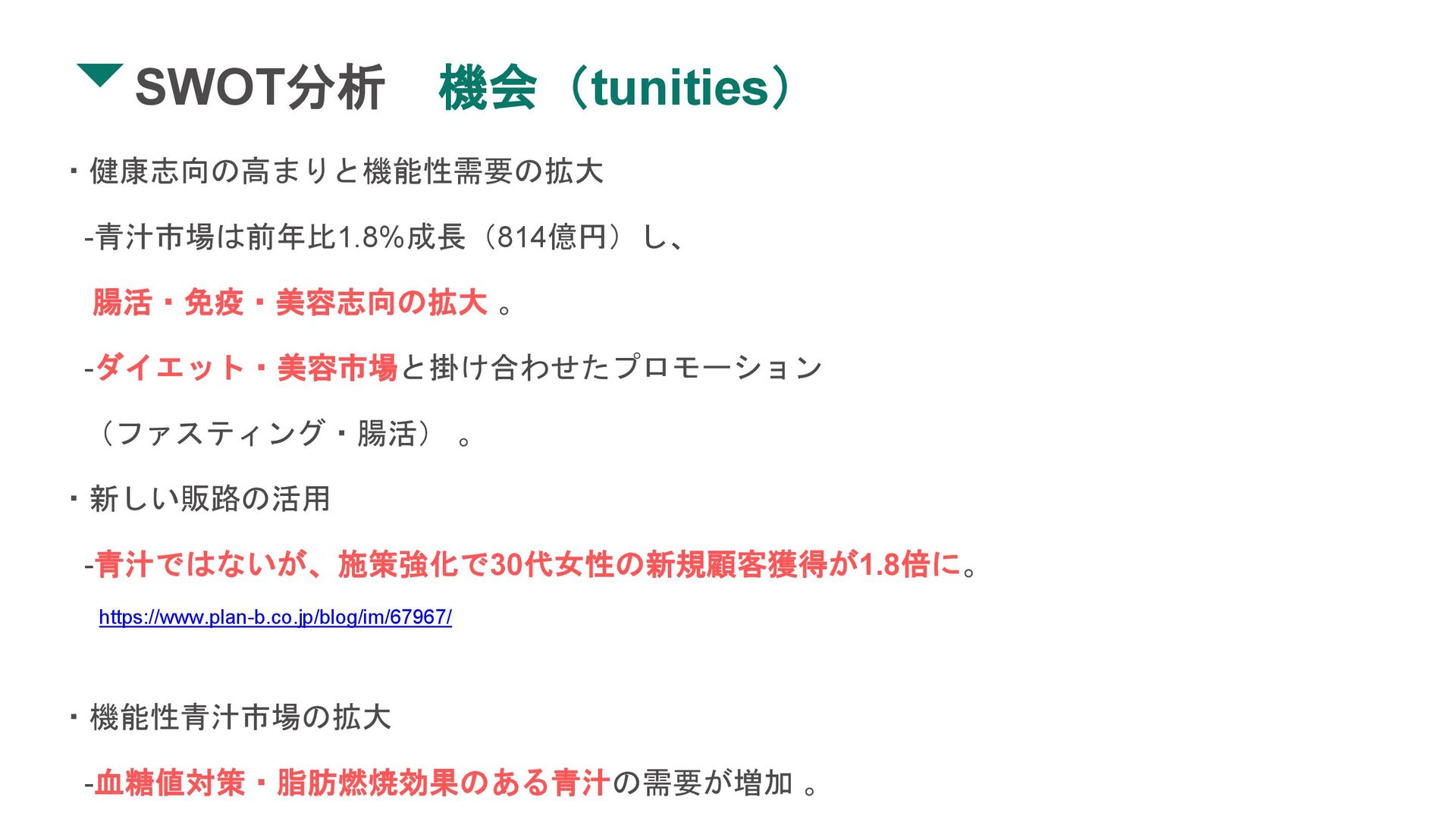
Task: Select the 機能性青汁市場の拡大 bullet text
Action: click(x=240, y=717)
